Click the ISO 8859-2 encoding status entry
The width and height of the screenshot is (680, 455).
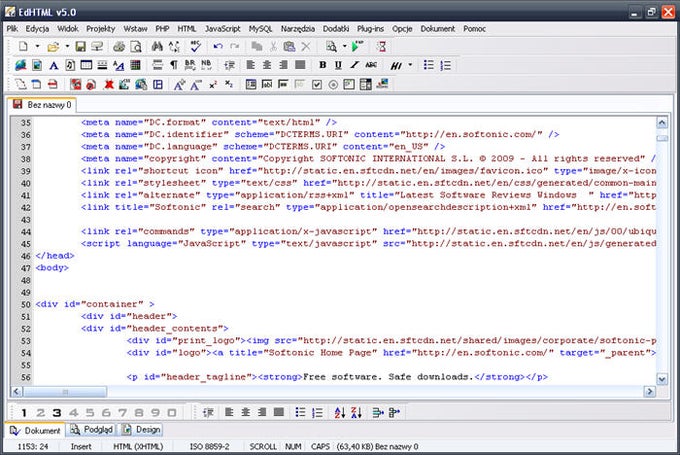pos(209,446)
